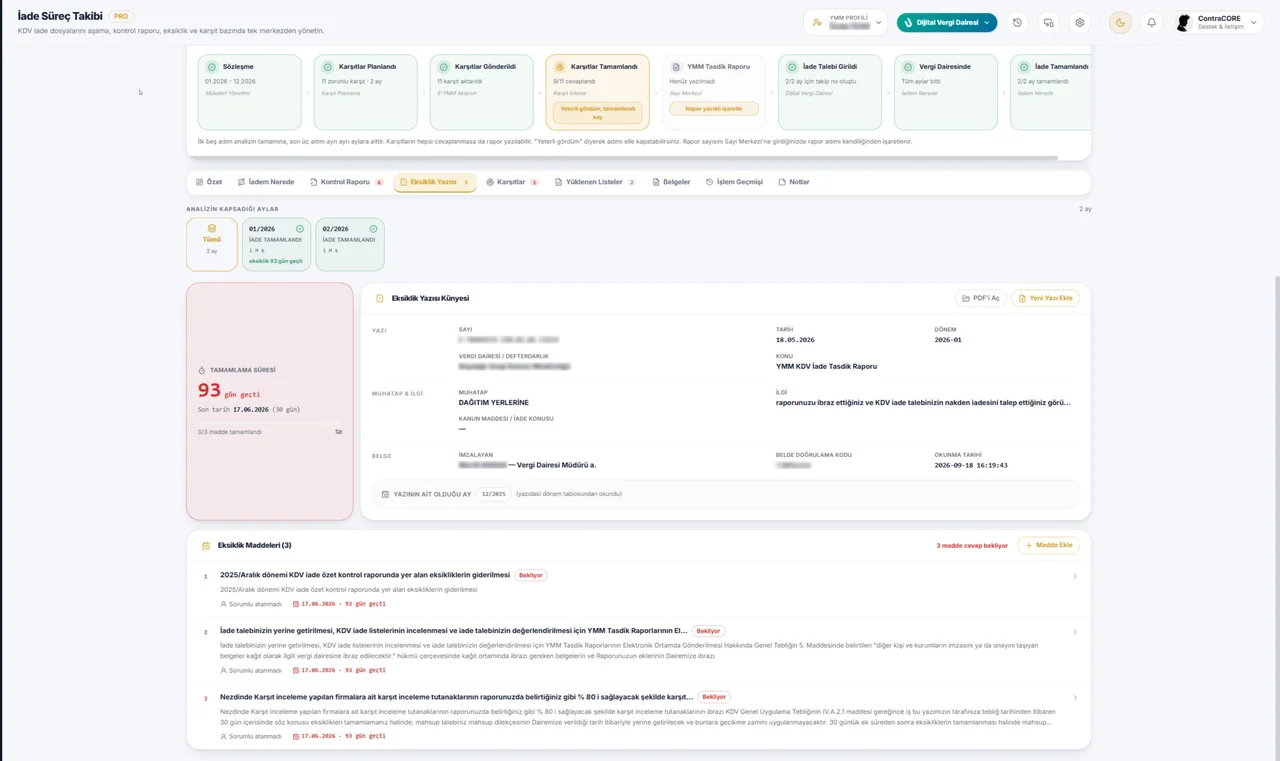The height and width of the screenshot is (761, 1280).
Task: Click Rapor yazıldı işaretle button
Action: [x=713, y=109]
